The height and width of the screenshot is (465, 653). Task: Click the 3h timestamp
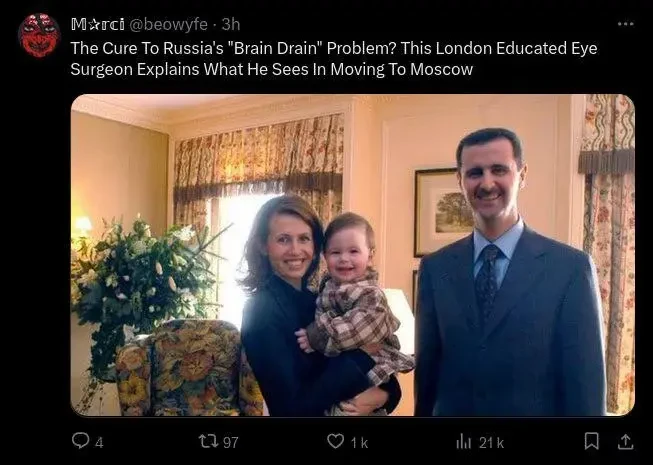click(231, 24)
